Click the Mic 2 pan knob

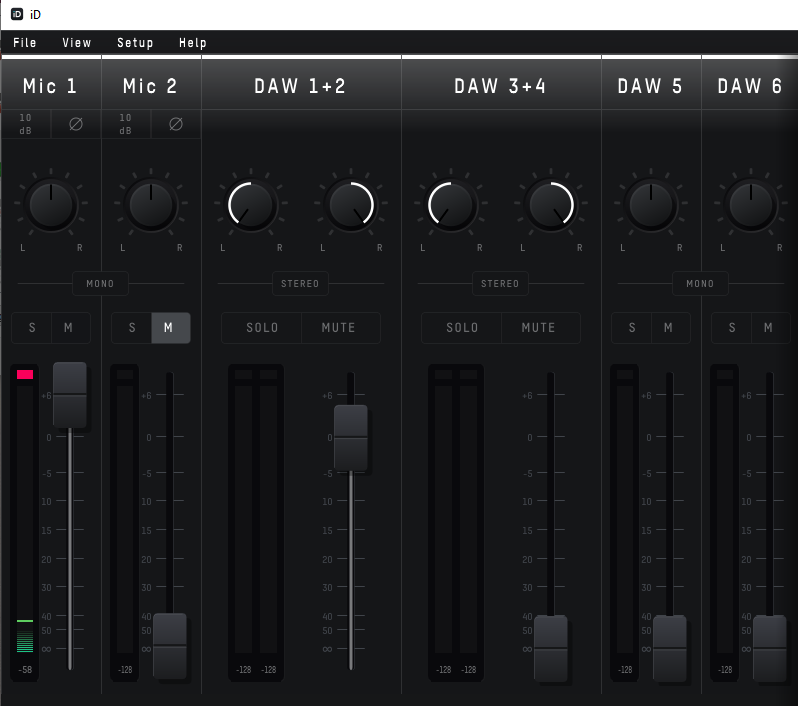coord(151,205)
